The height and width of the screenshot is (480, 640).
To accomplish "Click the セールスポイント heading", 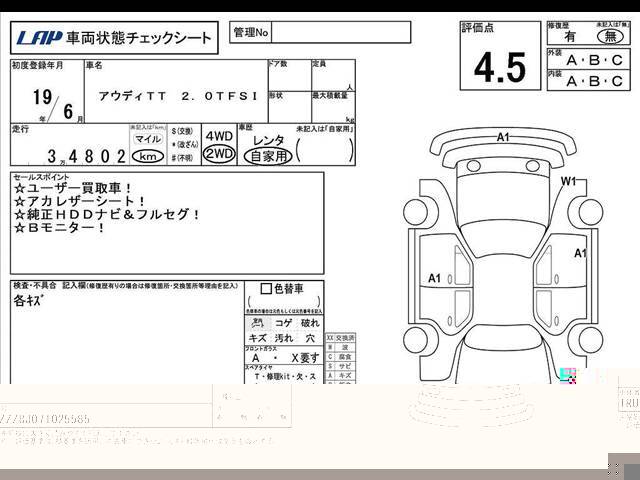I will point(41,177).
